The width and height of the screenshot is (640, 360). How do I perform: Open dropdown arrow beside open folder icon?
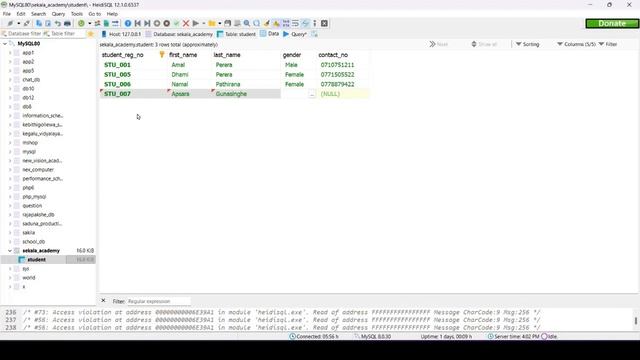tap(220, 24)
